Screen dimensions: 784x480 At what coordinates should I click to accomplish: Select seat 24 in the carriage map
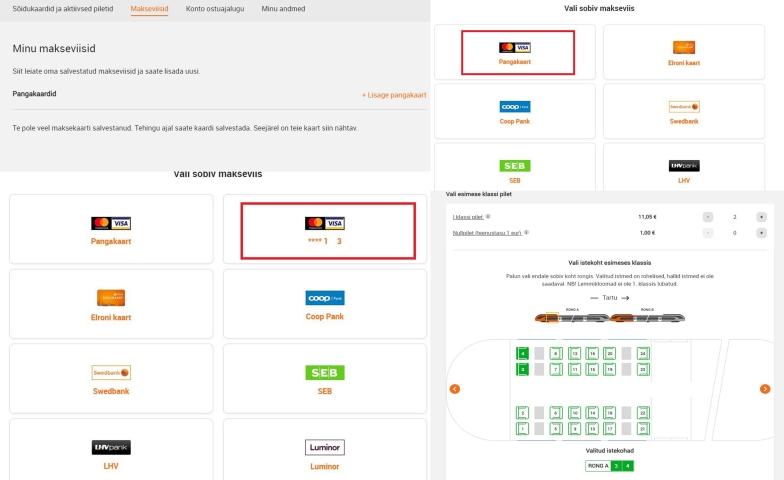pos(643,354)
